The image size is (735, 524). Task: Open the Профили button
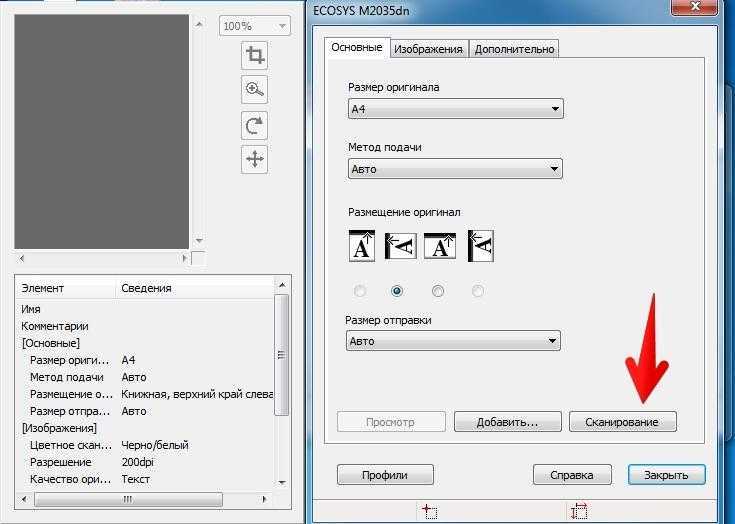(x=385, y=475)
